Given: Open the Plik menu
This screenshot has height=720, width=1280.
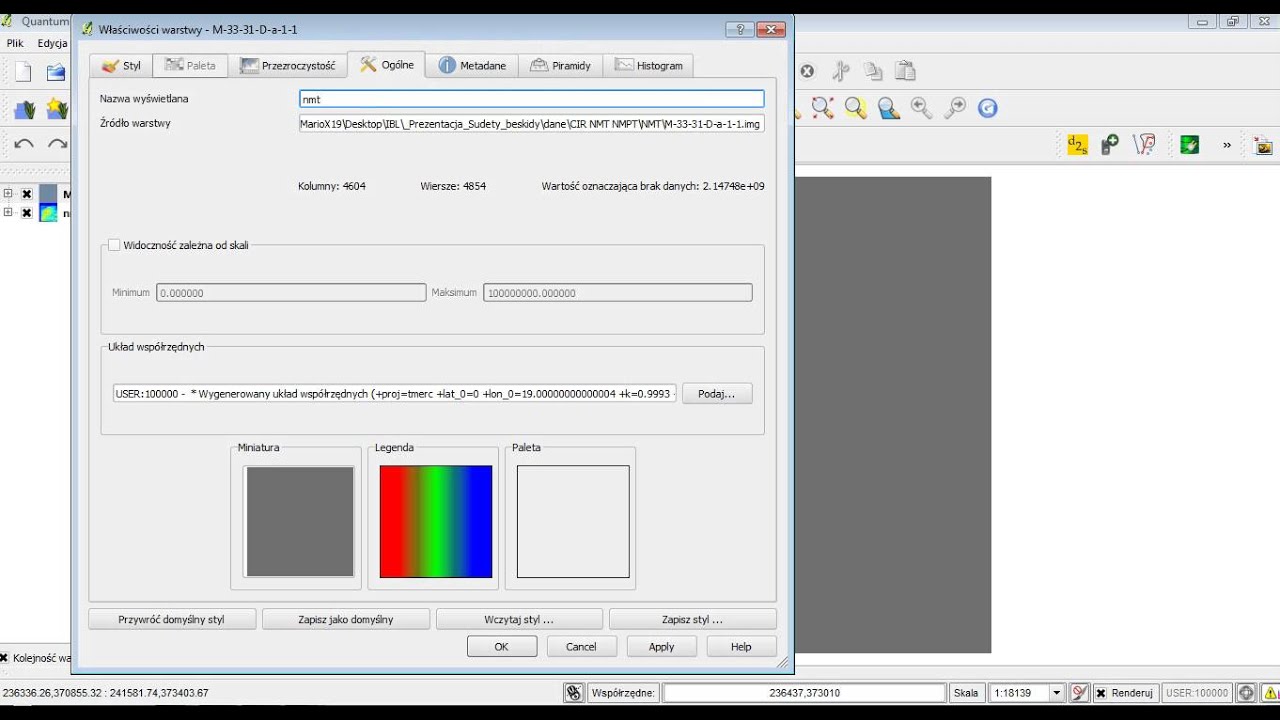Looking at the screenshot, I should [x=15, y=43].
